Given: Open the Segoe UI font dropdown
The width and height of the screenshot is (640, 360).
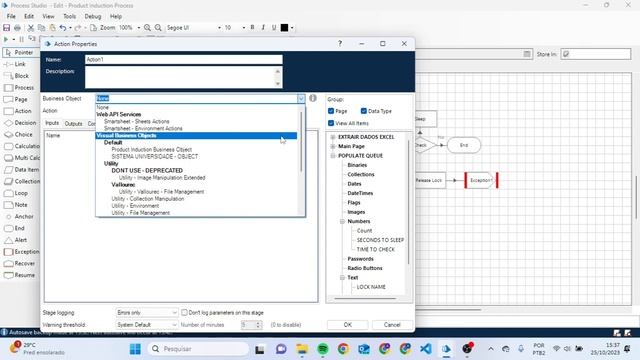Looking at the screenshot, I should 220,28.
